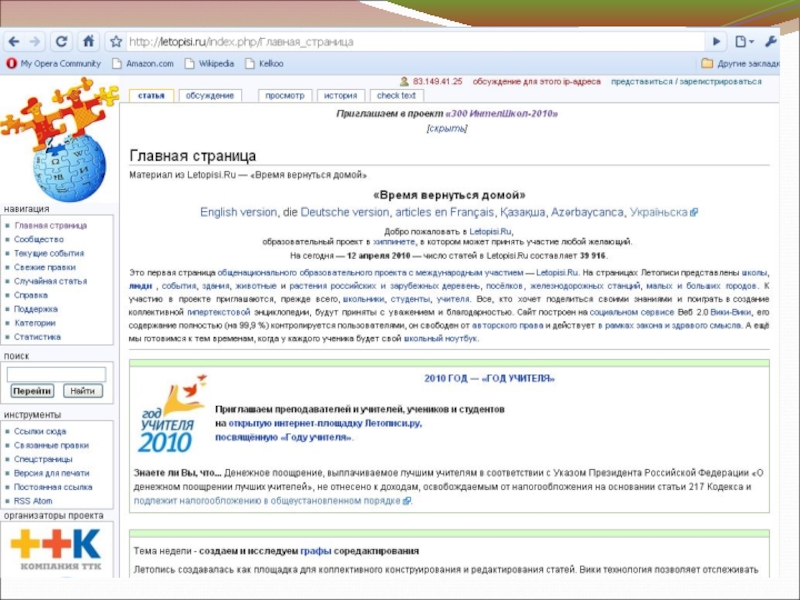Open Случайная статья in navigation sidebar
This screenshot has width=800, height=600.
pos(50,281)
